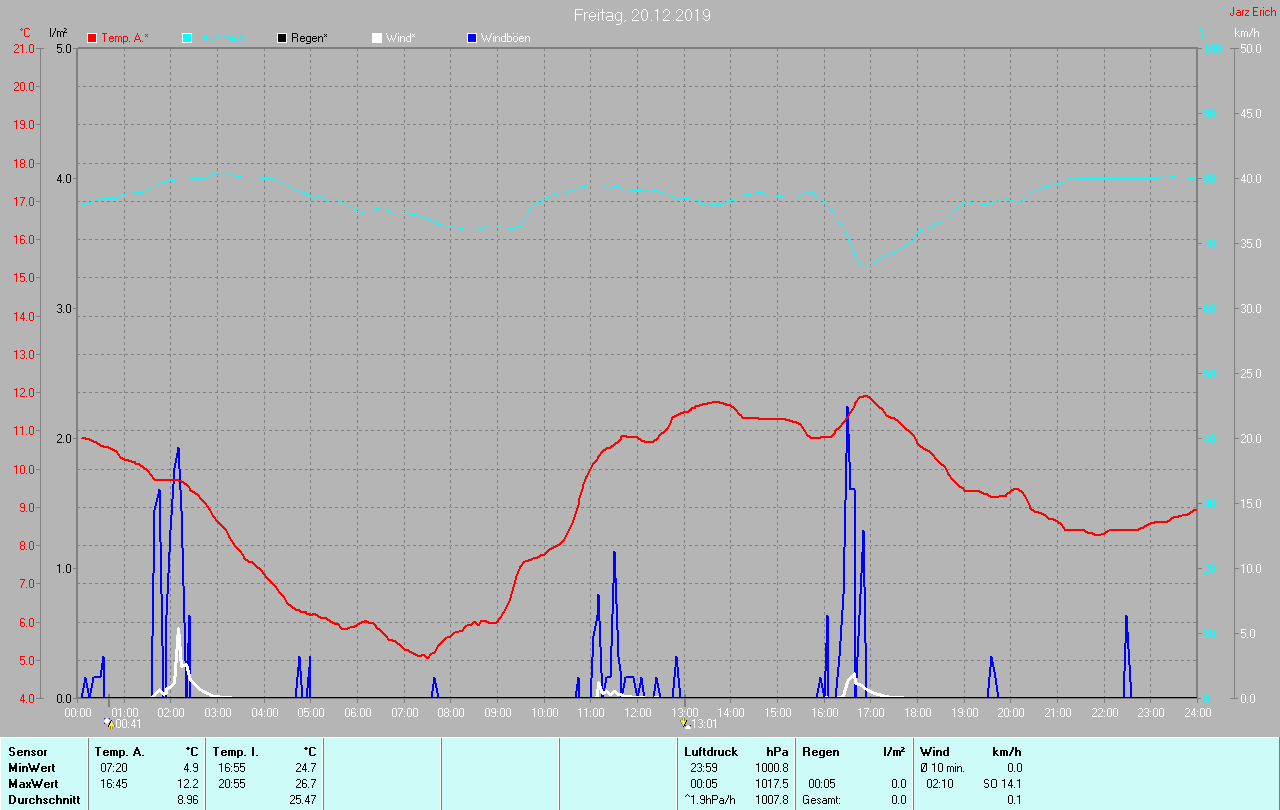Click the '4.9' minimum outdoor temperature value
This screenshot has height=810, width=1280.
click(191, 768)
